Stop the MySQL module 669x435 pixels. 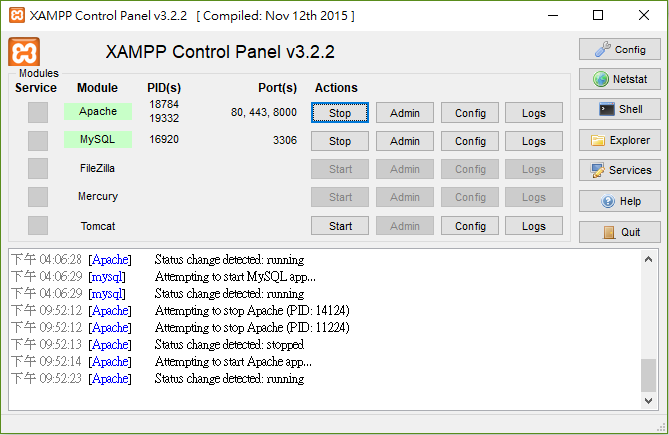point(340,141)
